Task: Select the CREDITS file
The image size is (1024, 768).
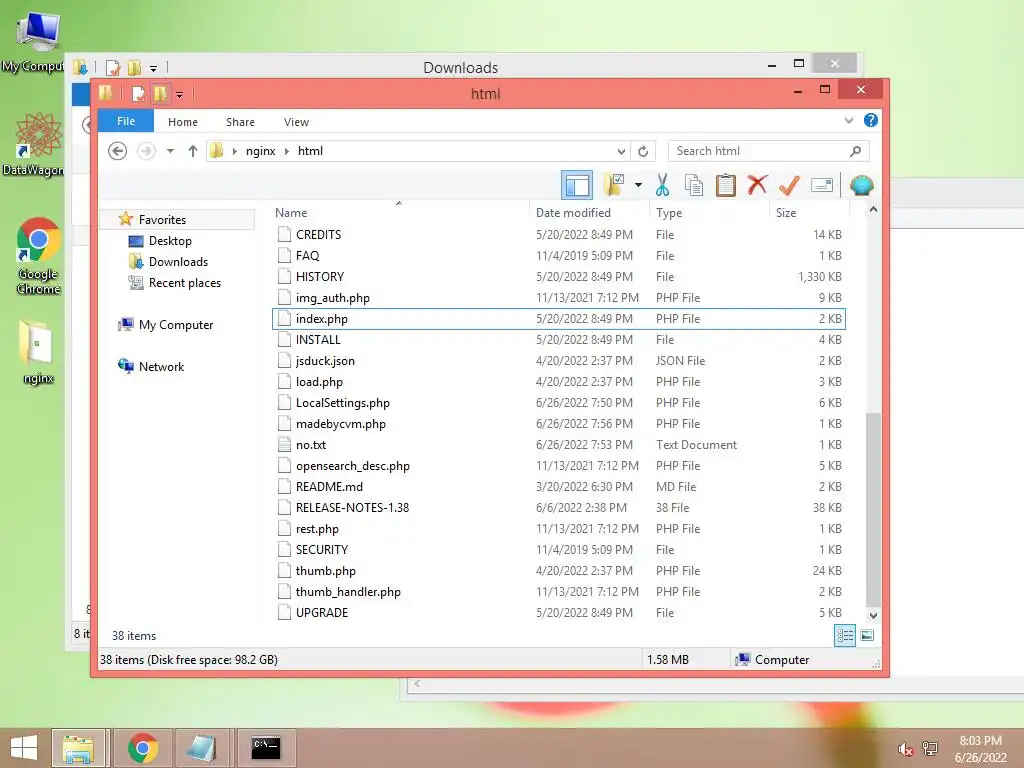Action: point(559,234)
